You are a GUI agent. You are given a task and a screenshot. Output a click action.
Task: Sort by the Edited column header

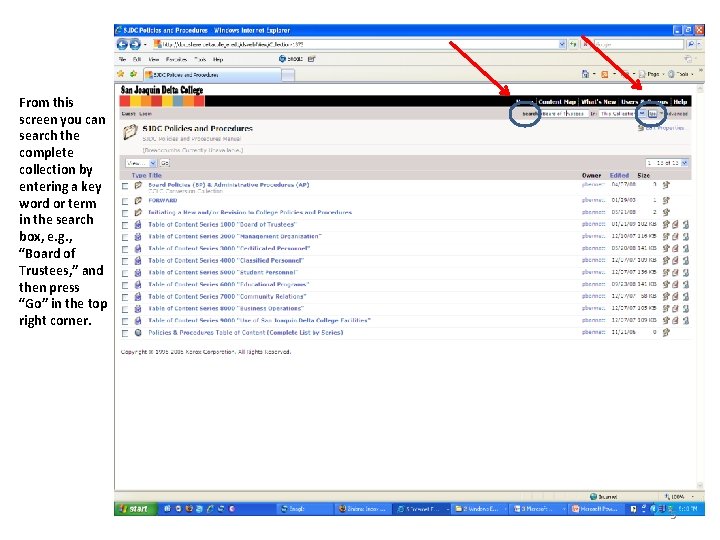(x=619, y=175)
